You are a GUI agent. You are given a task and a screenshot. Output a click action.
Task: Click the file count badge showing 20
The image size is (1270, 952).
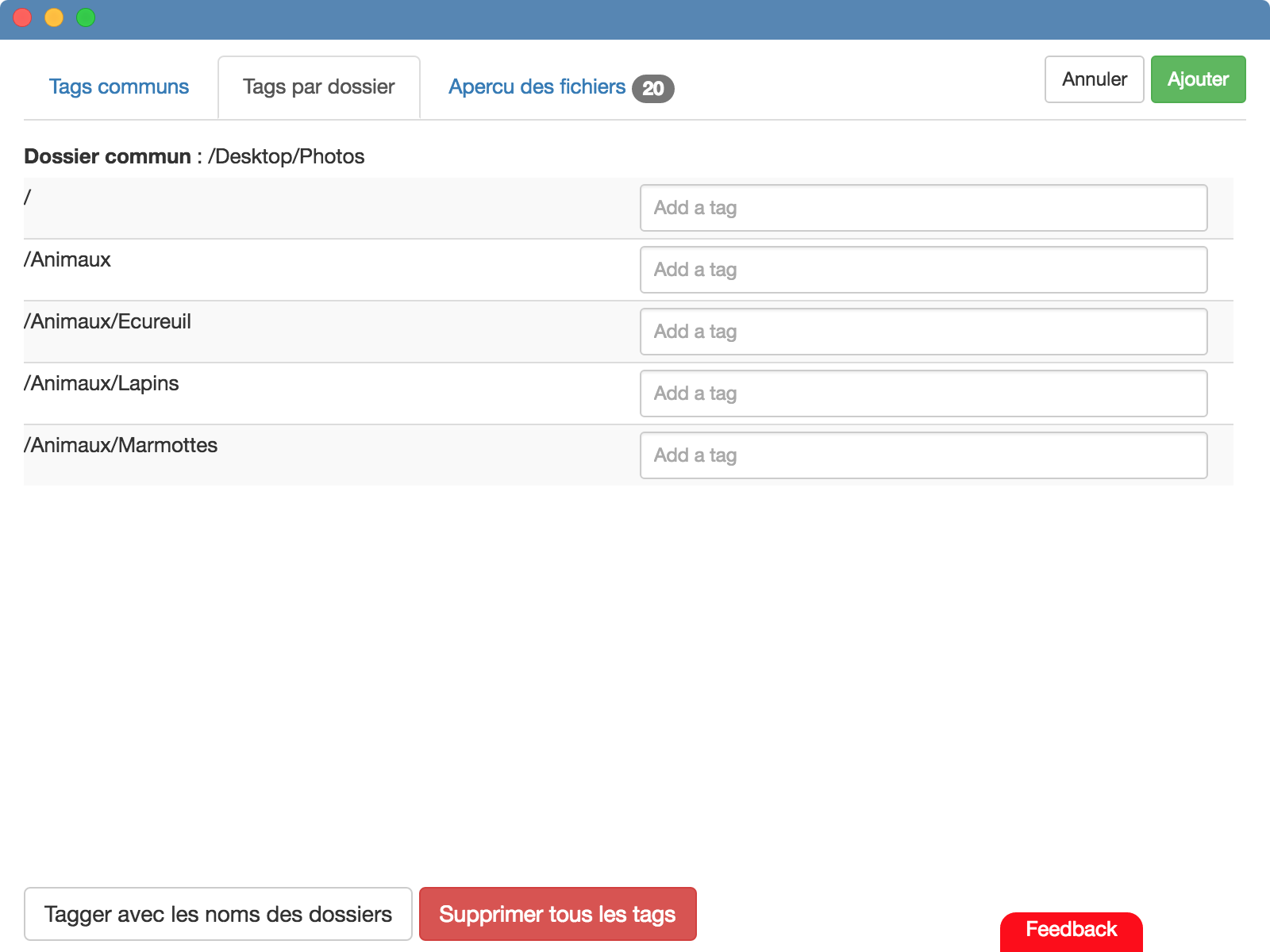(653, 89)
